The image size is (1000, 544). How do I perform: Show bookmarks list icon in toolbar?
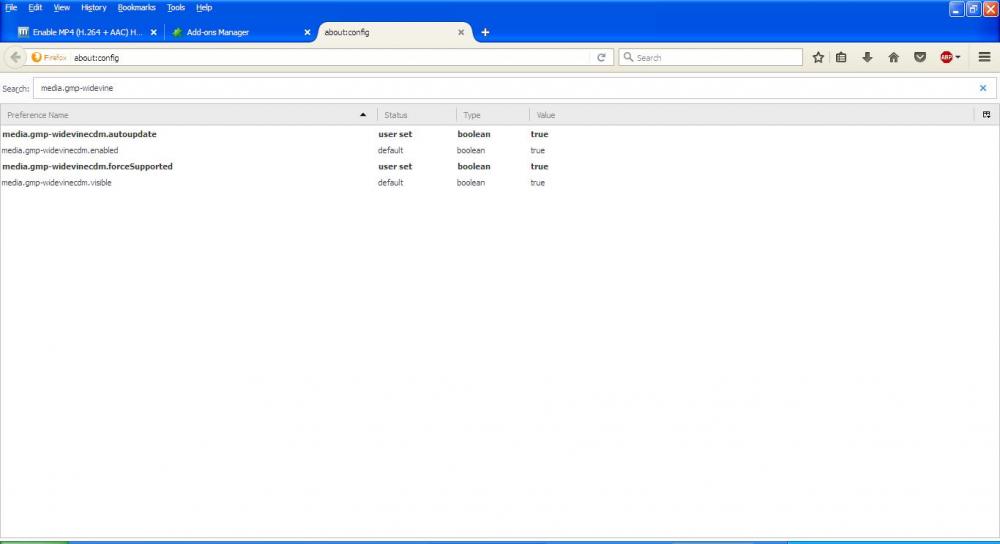pyautogui.click(x=841, y=57)
